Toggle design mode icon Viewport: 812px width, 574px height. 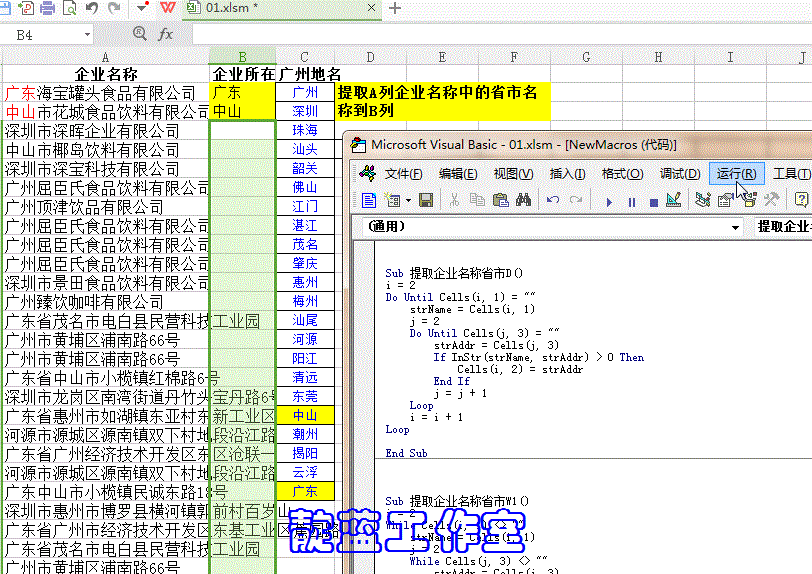click(x=674, y=200)
